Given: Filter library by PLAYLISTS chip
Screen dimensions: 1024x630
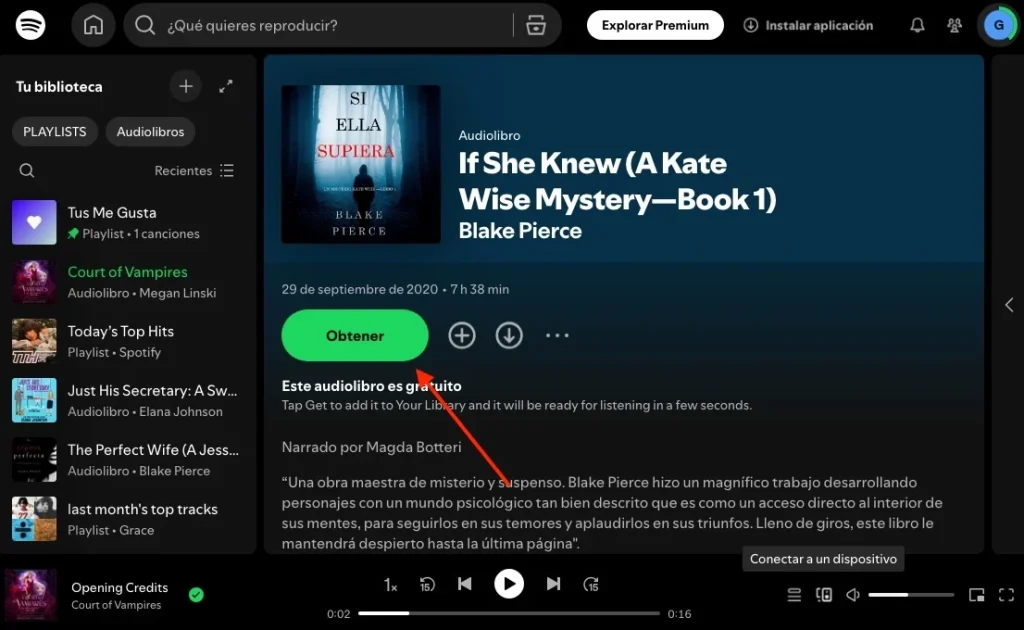Looking at the screenshot, I should click(55, 132).
